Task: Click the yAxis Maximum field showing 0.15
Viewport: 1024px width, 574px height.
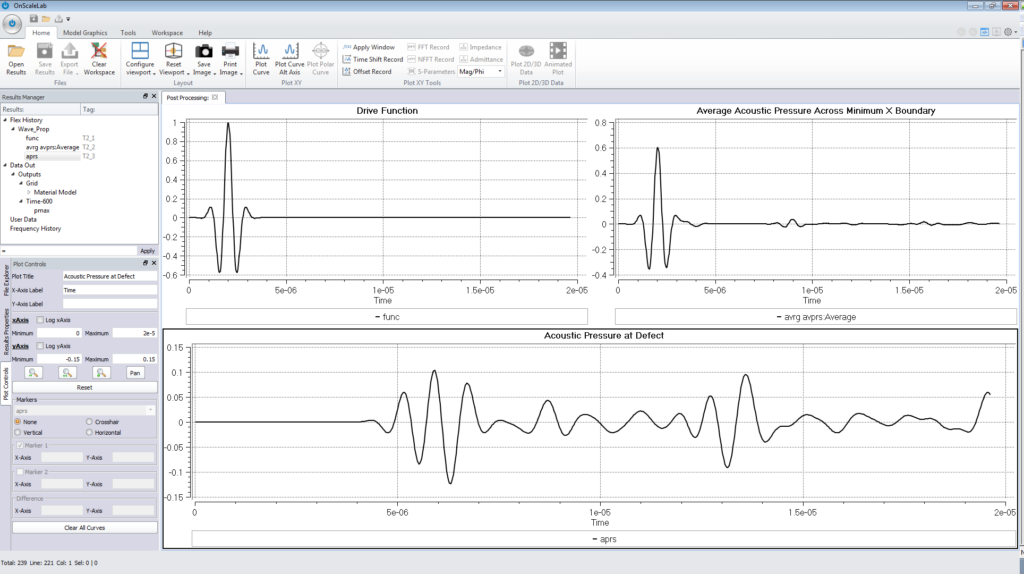Action: pos(135,359)
